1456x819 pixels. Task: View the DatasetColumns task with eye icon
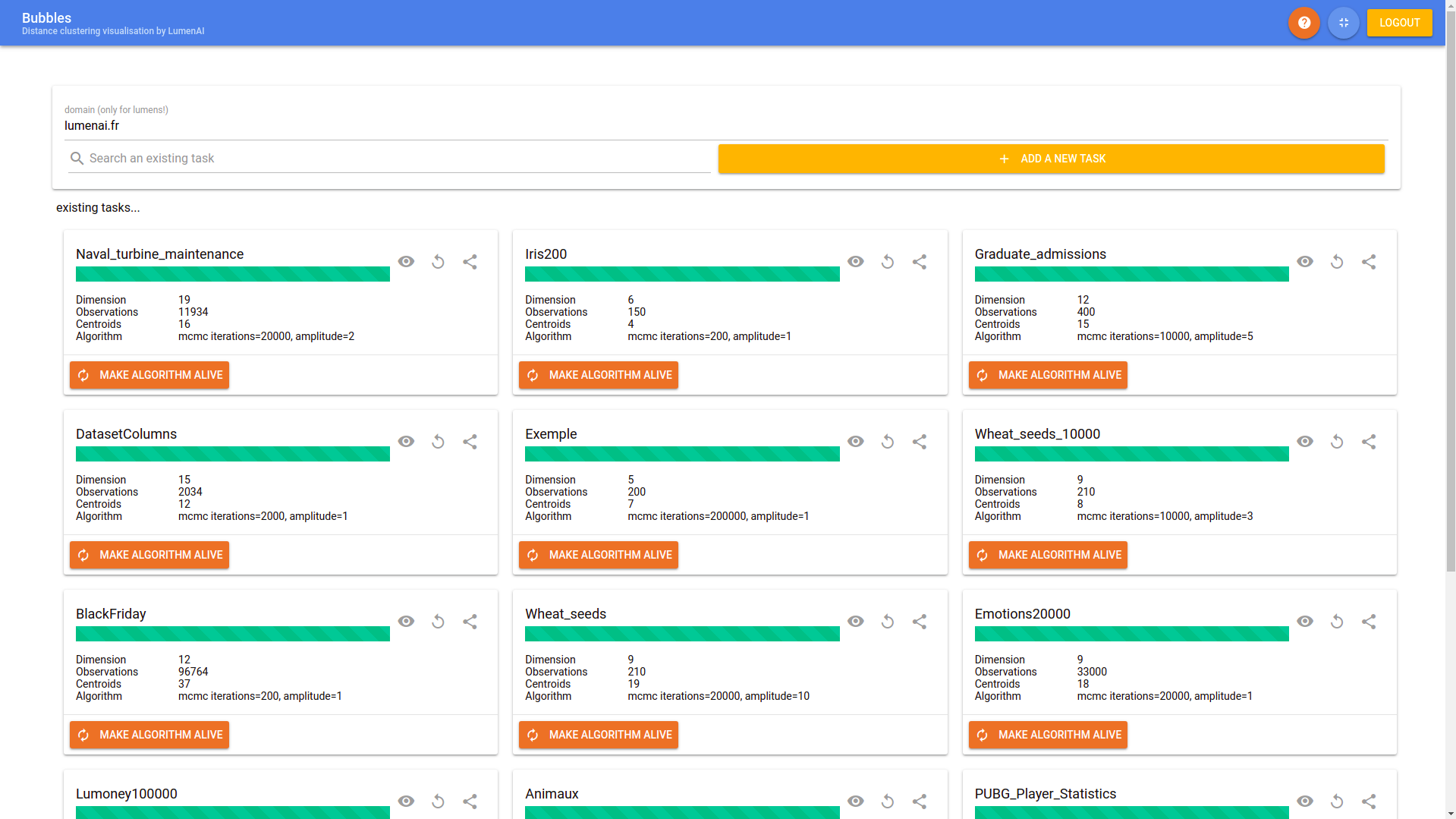pyautogui.click(x=406, y=442)
